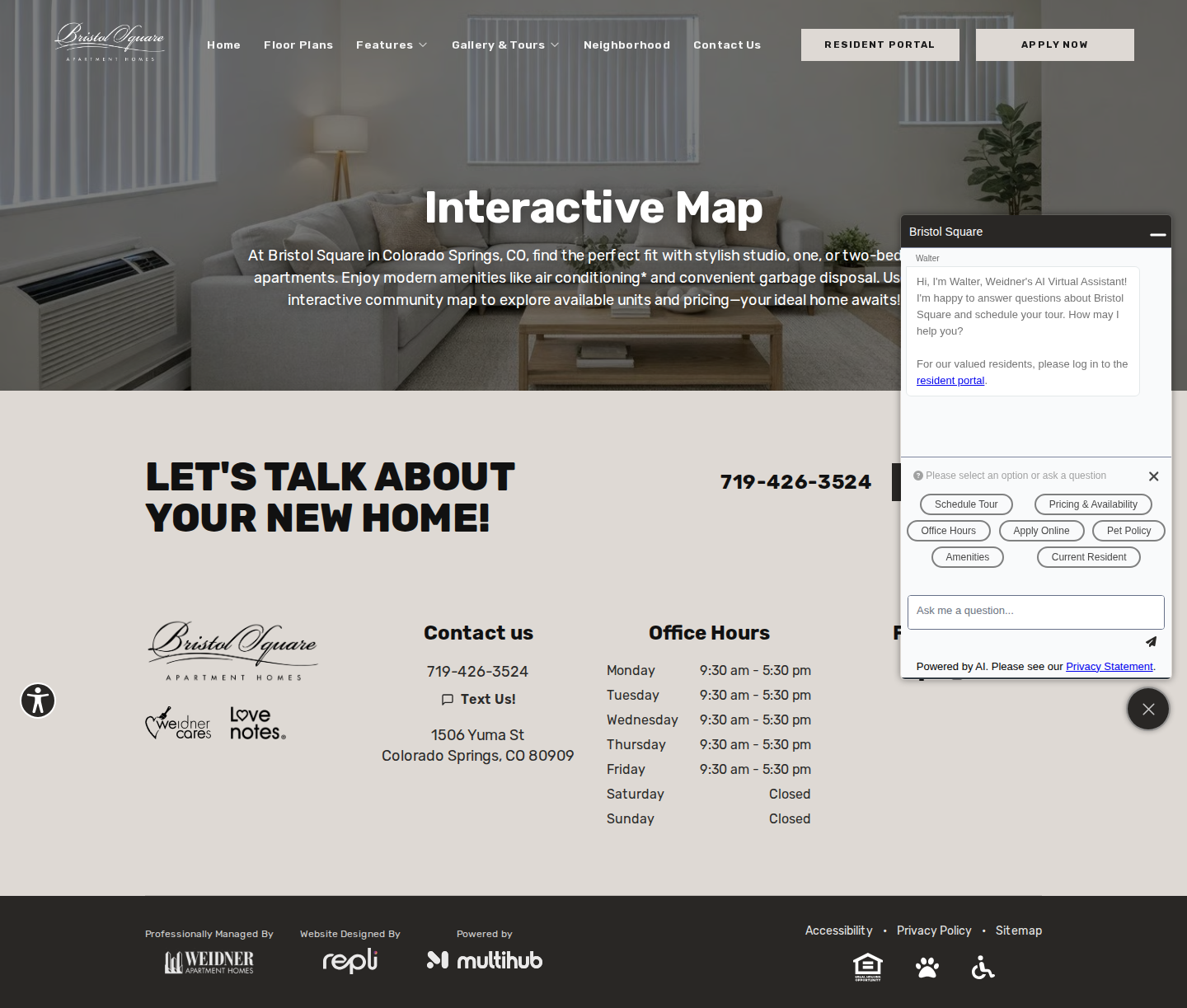Click the pet friendly paw icon
The image size is (1187, 1008).
[x=927, y=967]
